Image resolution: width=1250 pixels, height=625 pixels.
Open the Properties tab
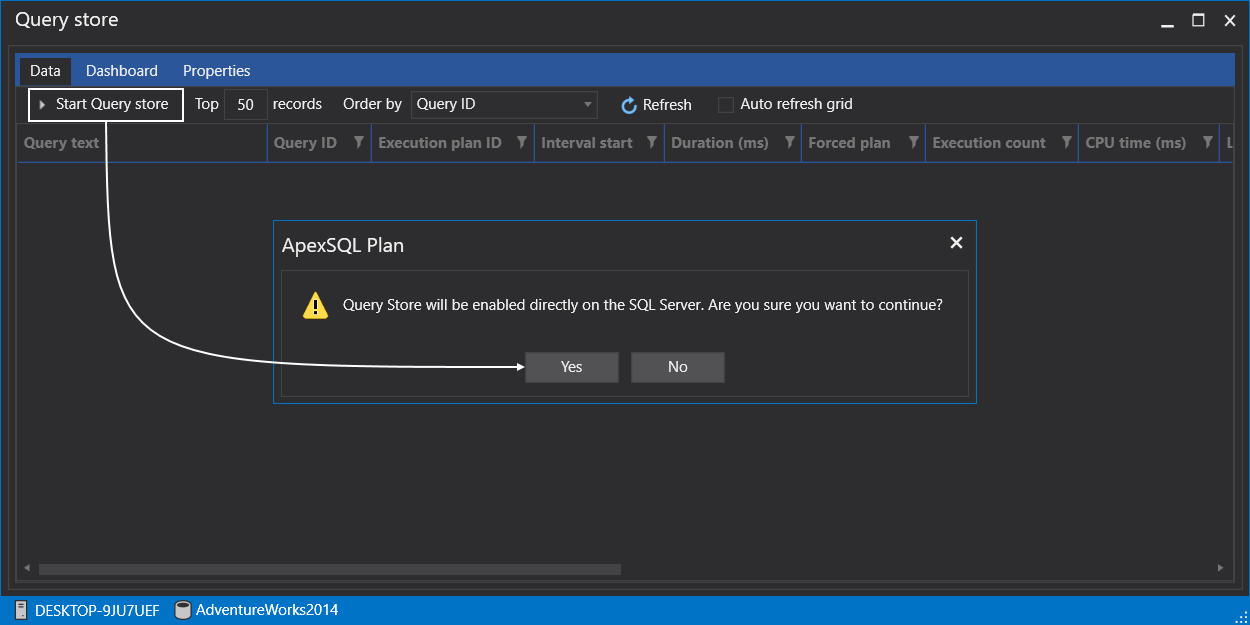pyautogui.click(x=216, y=71)
